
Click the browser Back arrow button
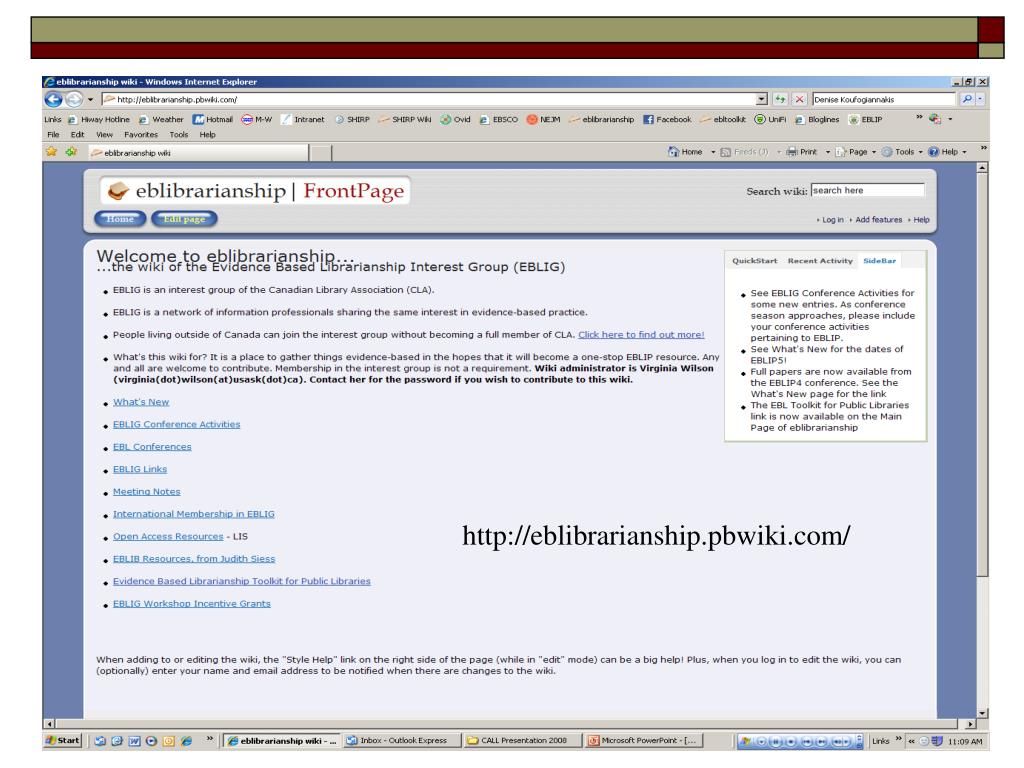[54, 99]
